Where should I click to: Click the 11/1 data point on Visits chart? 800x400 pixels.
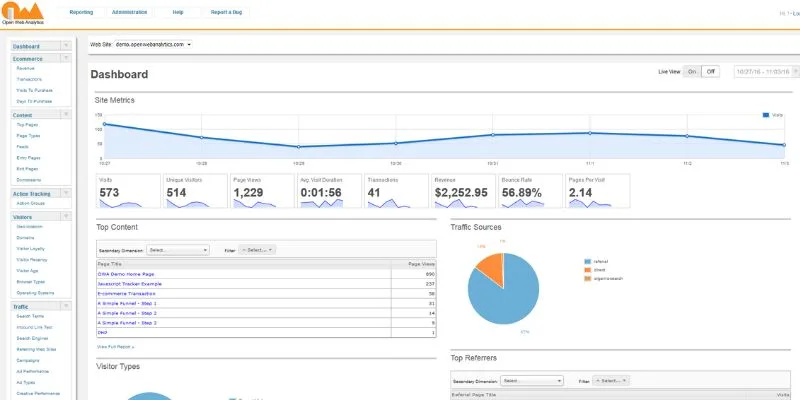[x=590, y=133]
